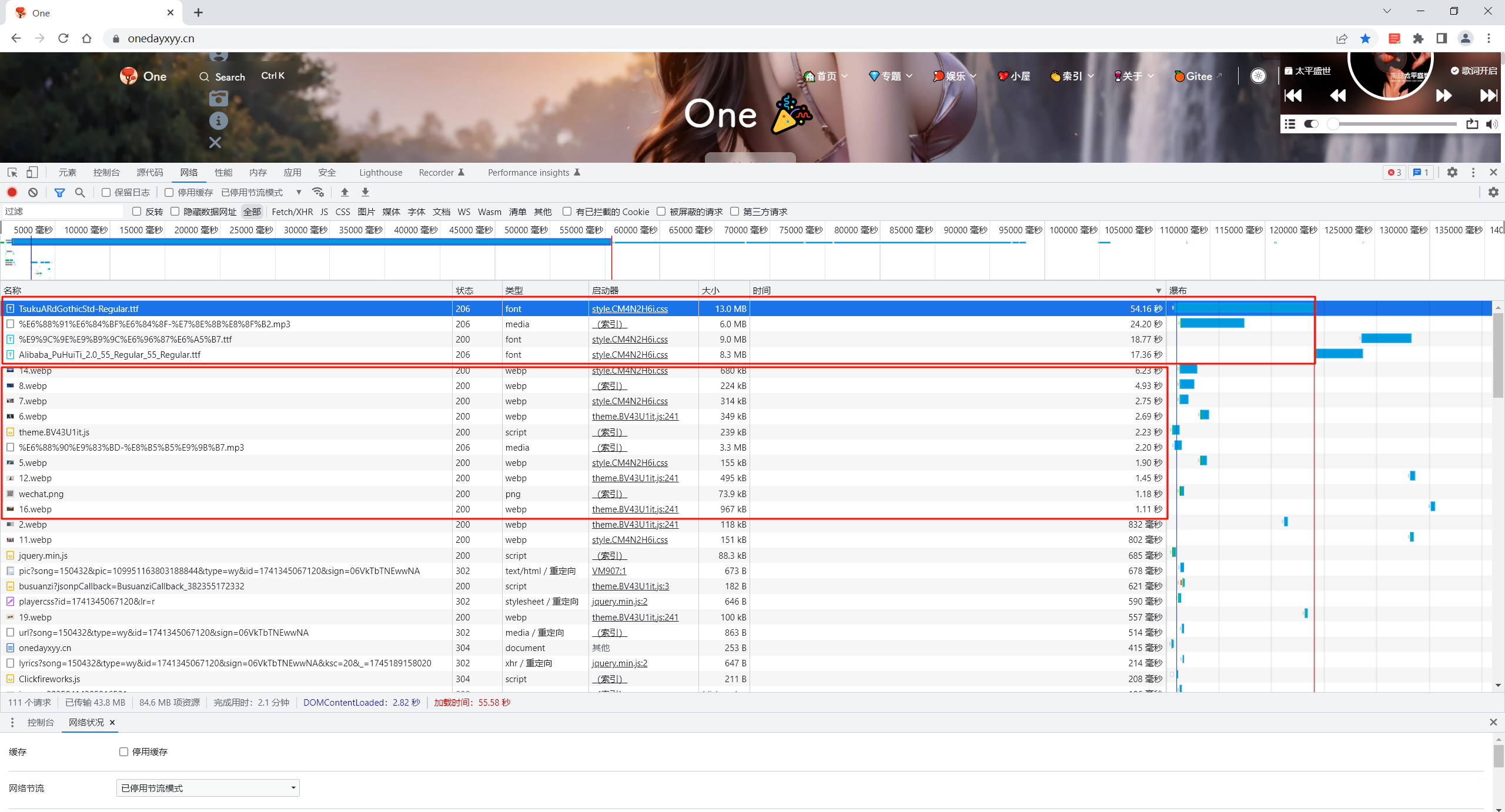
Task: Enable disable cache checkbox in toolbar
Action: pos(169,192)
